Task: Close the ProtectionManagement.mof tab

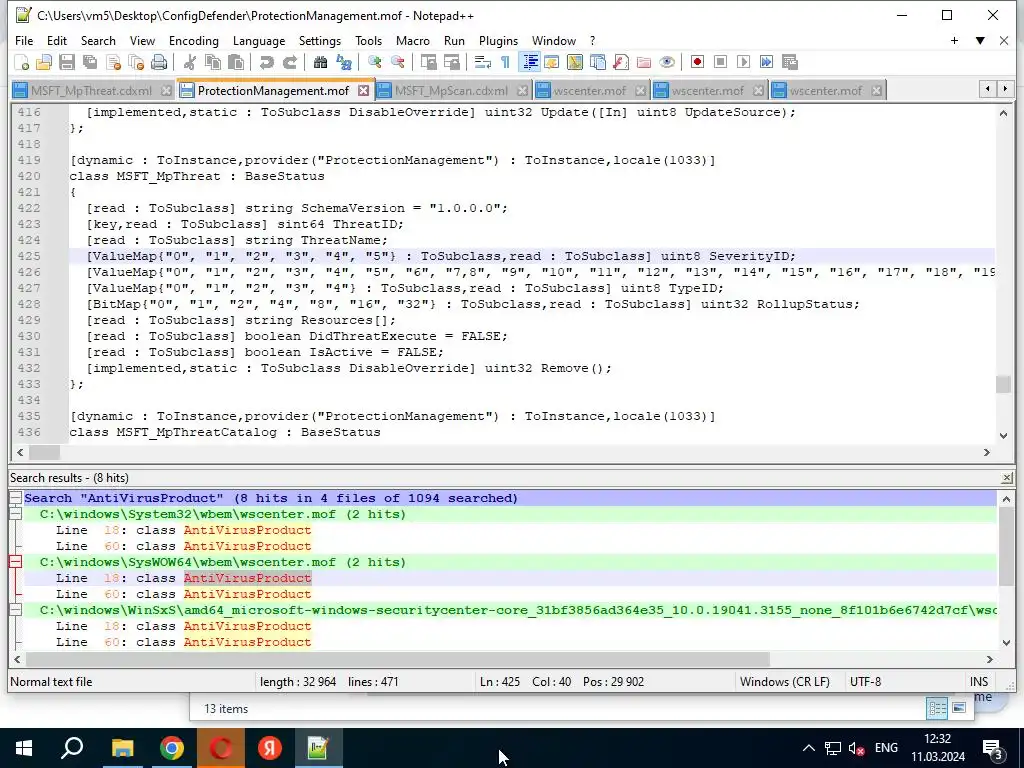Action: pos(363,91)
